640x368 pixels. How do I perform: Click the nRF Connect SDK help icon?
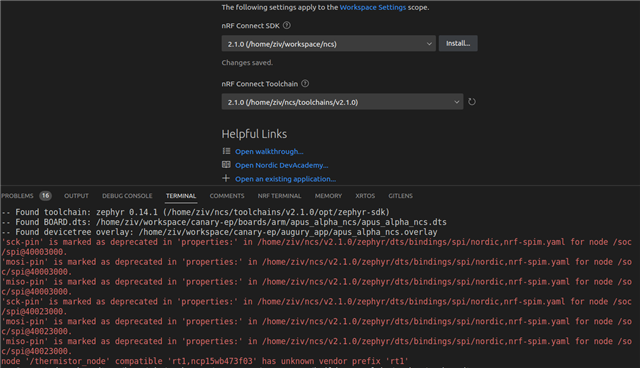point(287,25)
